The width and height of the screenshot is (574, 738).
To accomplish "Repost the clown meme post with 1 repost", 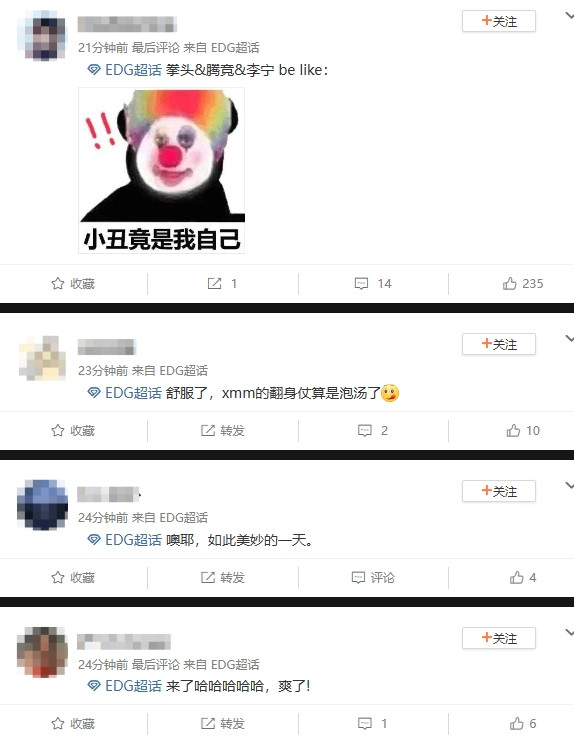I will pos(222,284).
